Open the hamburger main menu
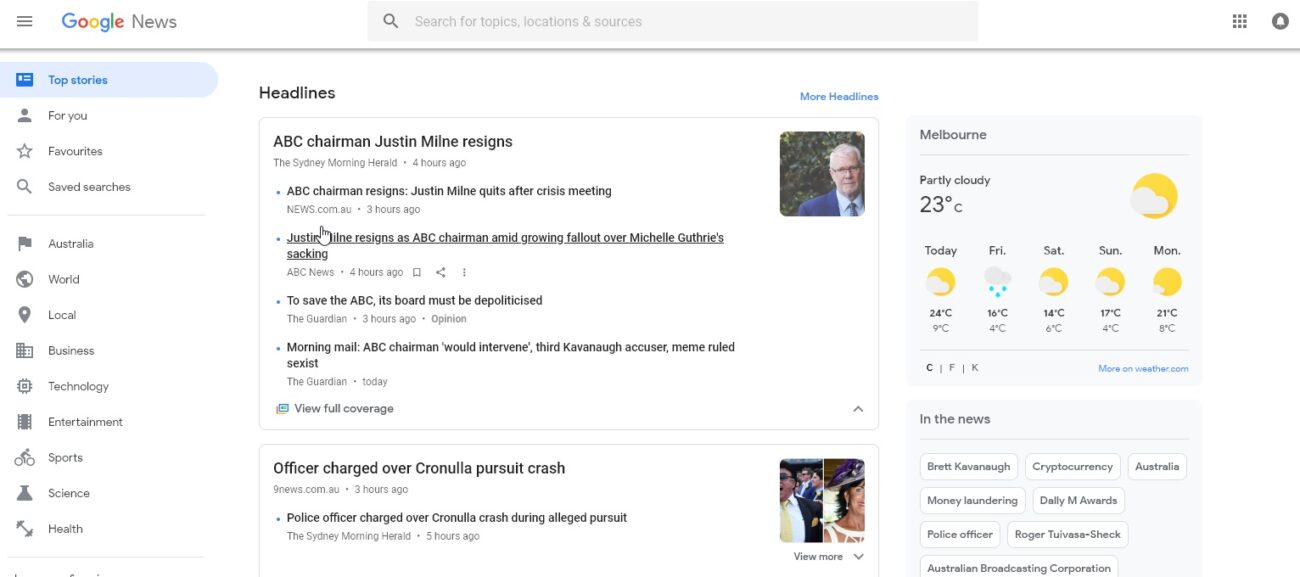This screenshot has width=1300, height=577. [25, 21]
